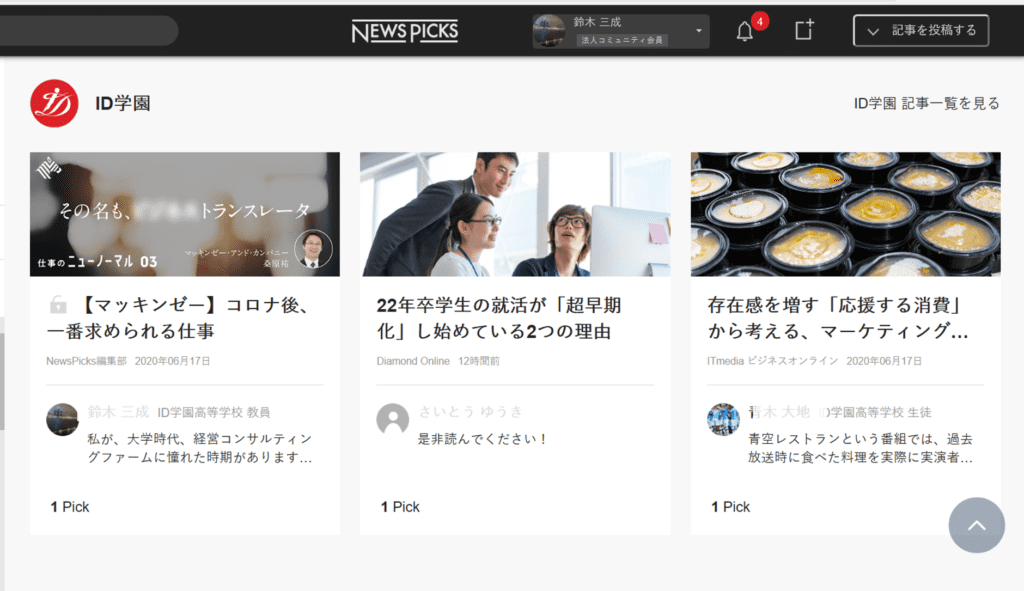Click the add-page icon beside the bell
1024x591 pixels.
(804, 30)
